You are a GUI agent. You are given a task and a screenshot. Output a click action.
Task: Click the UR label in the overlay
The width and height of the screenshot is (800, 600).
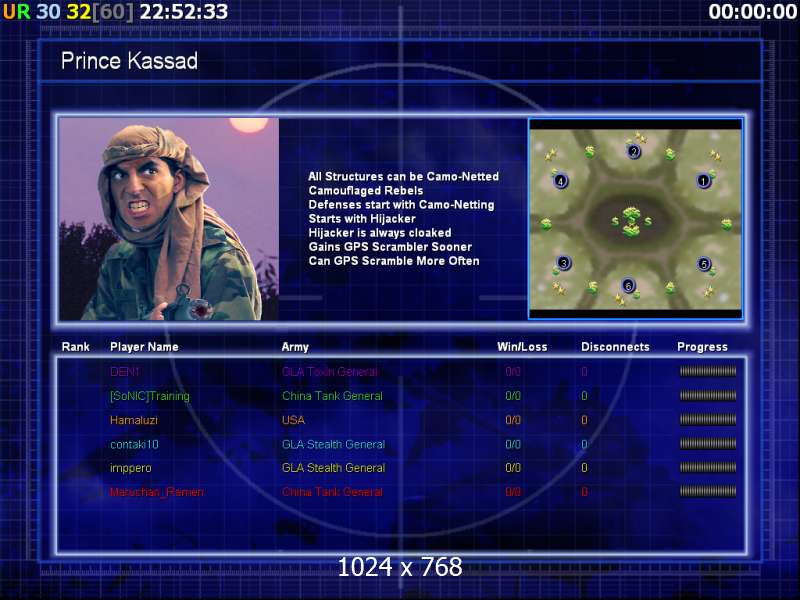pos(17,12)
